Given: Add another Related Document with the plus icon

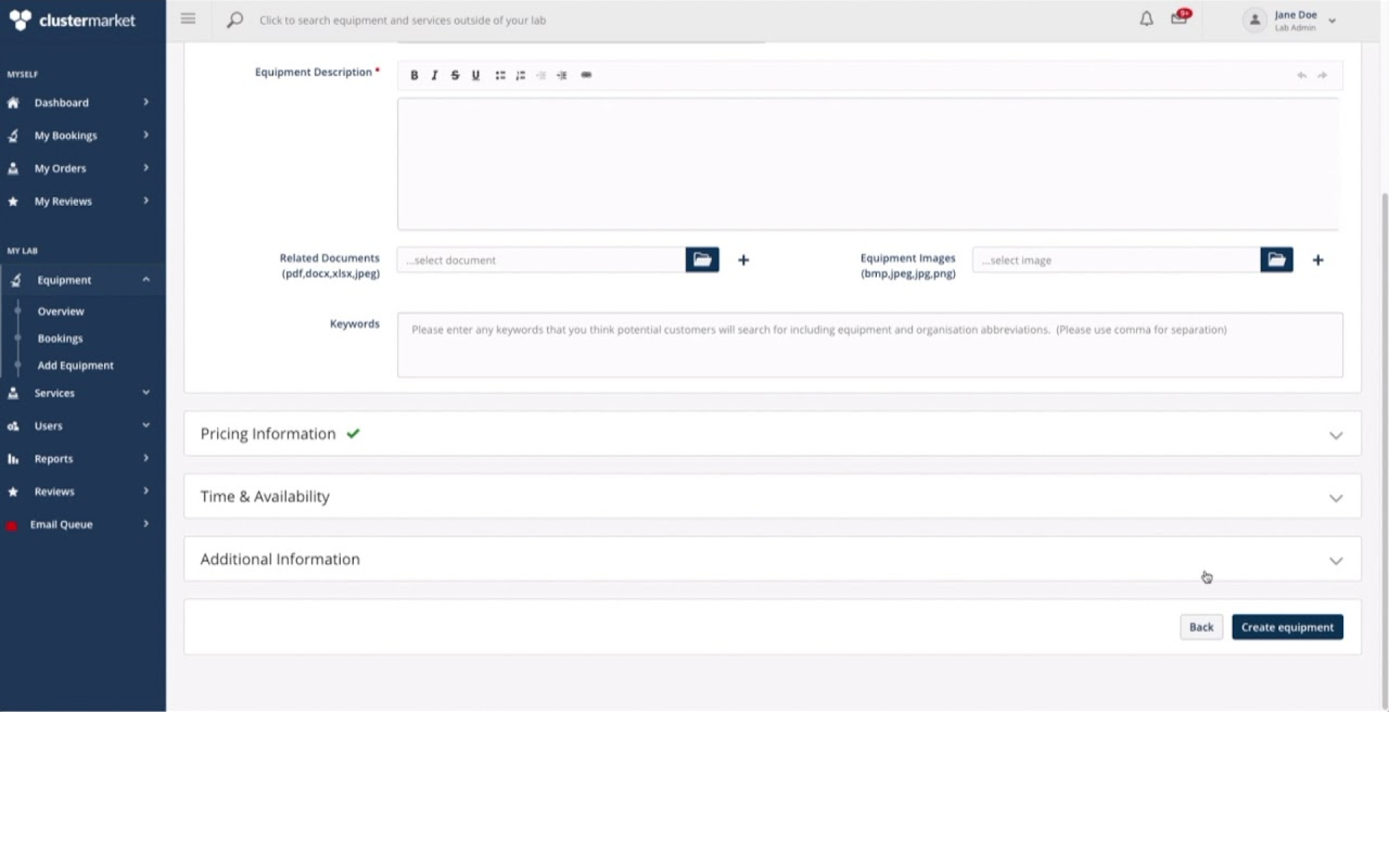Looking at the screenshot, I should (x=743, y=260).
